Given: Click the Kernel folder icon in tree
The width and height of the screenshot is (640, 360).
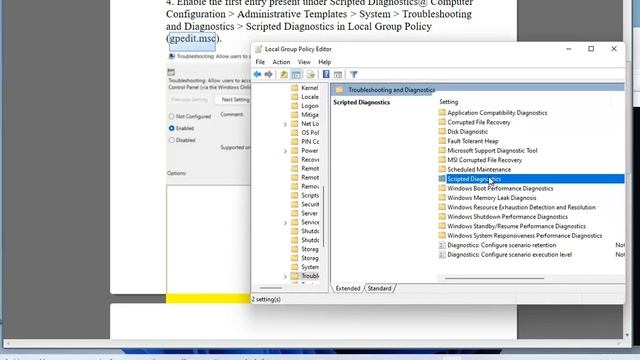Looking at the screenshot, I should [295, 87].
